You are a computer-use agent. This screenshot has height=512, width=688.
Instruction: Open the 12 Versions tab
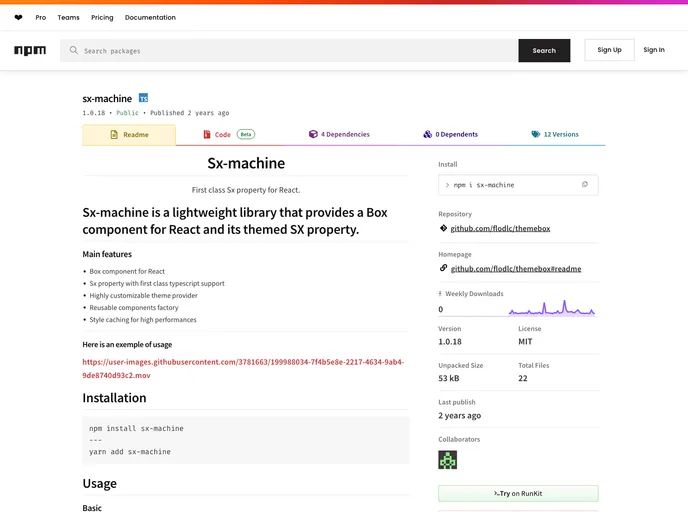555,134
